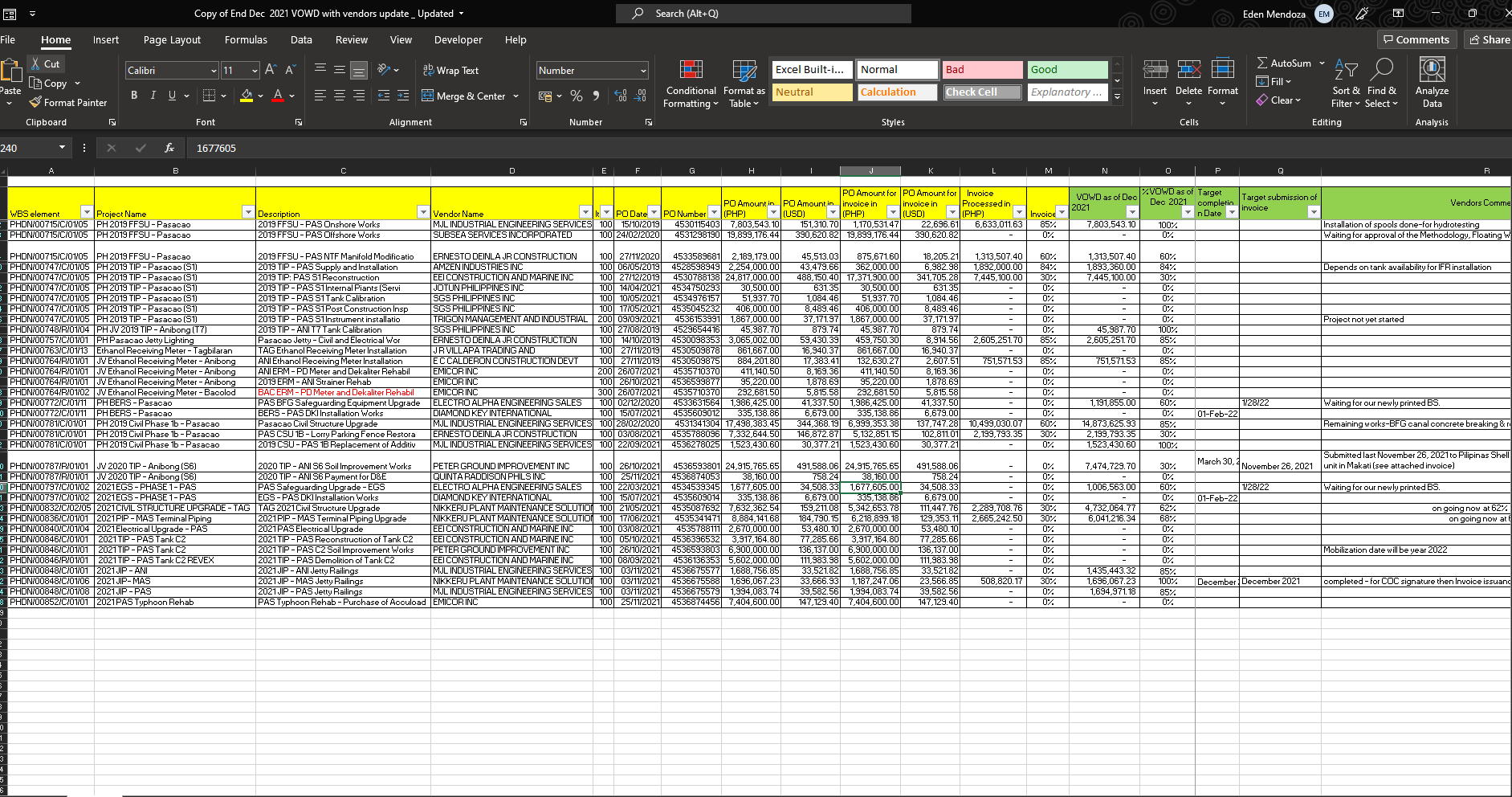1512x797 pixels.
Task: Click Decrease Decimal icon
Action: point(640,96)
